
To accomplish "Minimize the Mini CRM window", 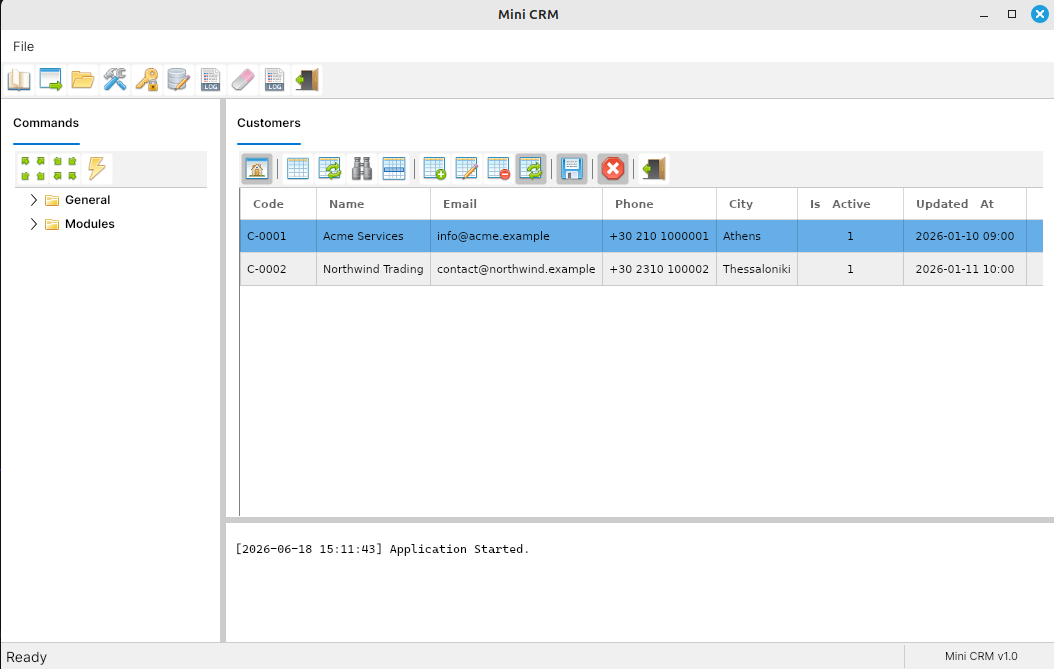I will (984, 14).
